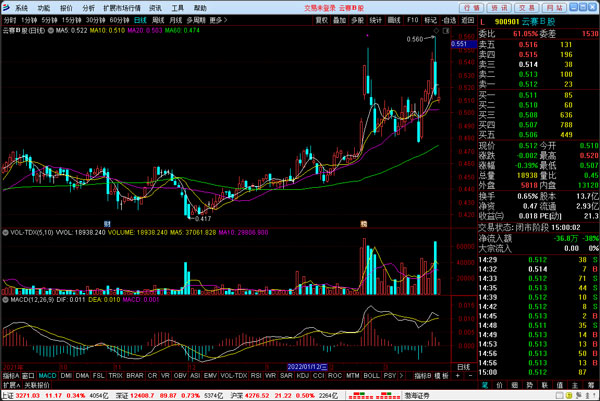Click the 复权 toolbar item

[322, 20]
